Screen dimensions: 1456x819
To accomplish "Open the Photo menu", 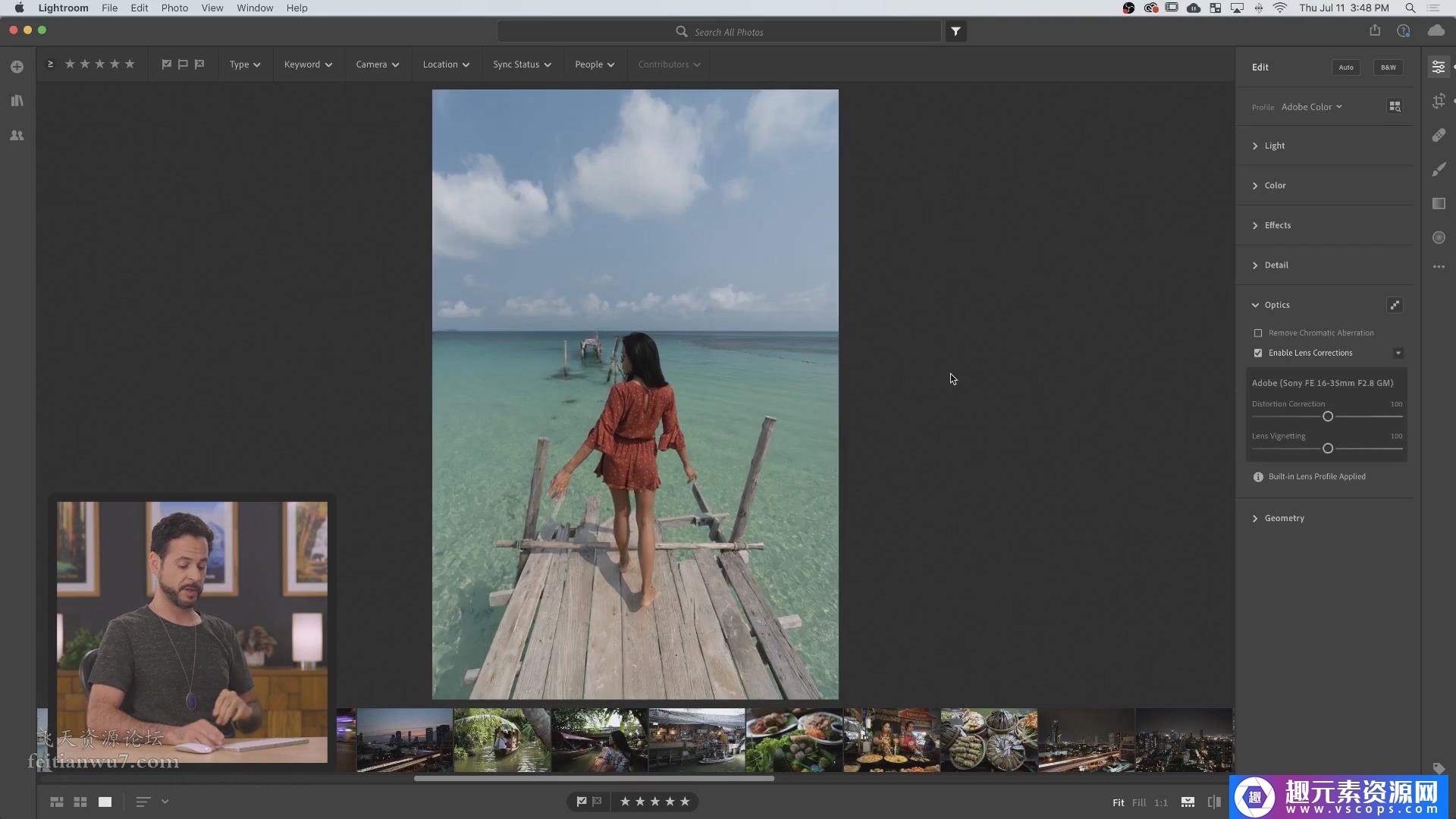I will (174, 8).
